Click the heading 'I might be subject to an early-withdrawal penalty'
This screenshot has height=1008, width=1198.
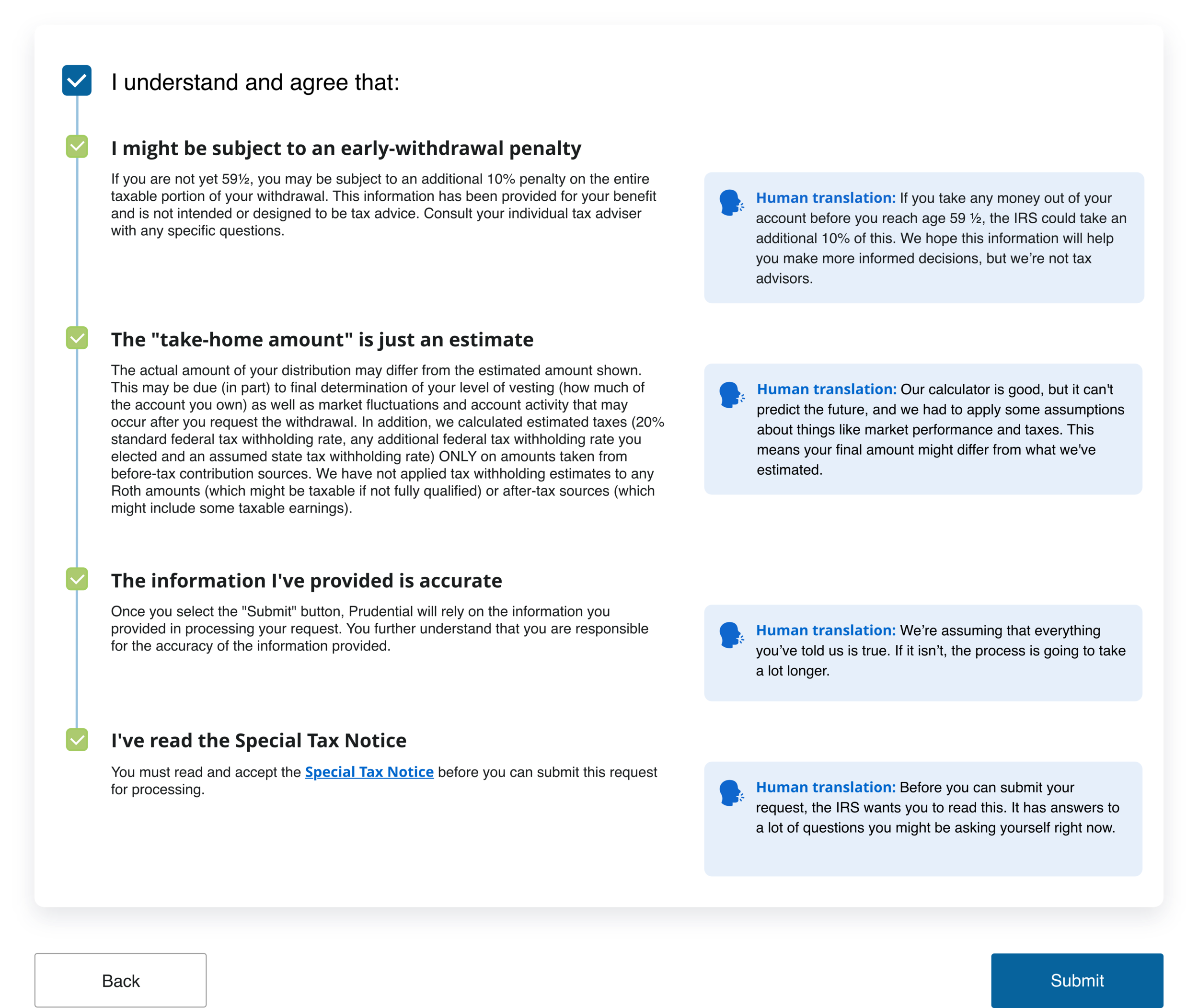[x=346, y=148]
